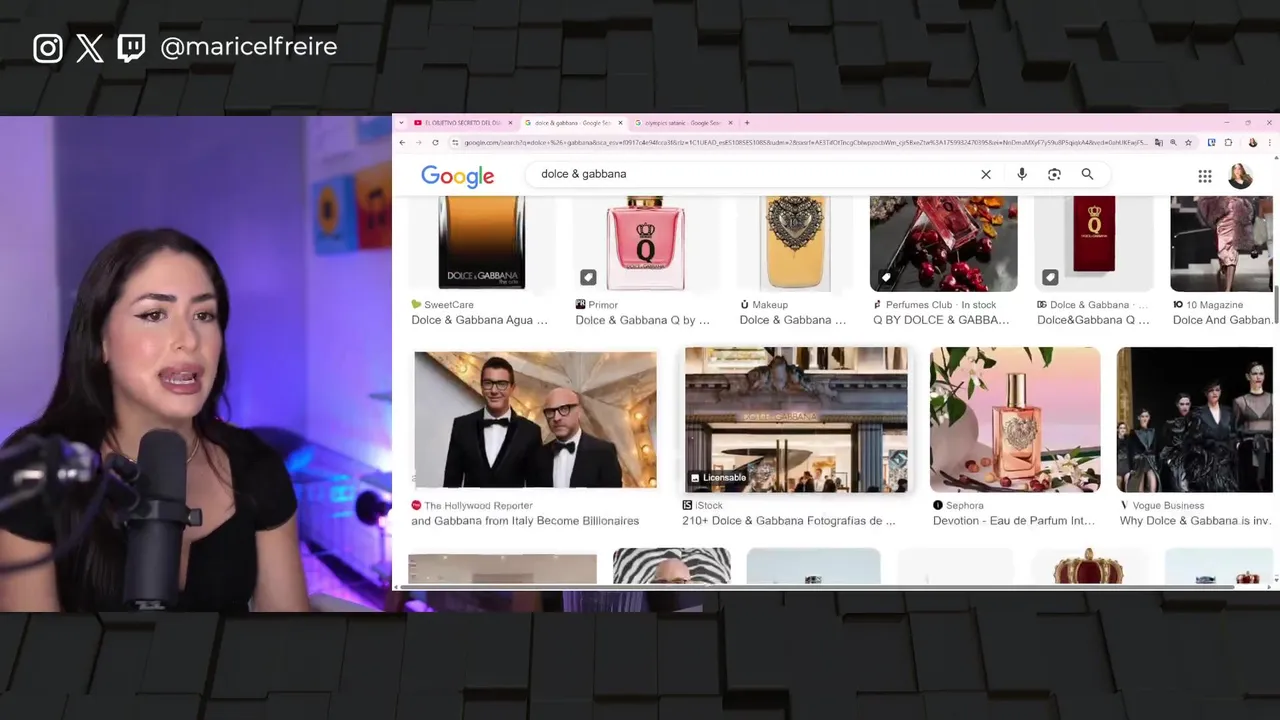Image resolution: width=1280 pixels, height=720 pixels.
Task: Submit search with the magnifying glass icon
Action: coord(1087,174)
